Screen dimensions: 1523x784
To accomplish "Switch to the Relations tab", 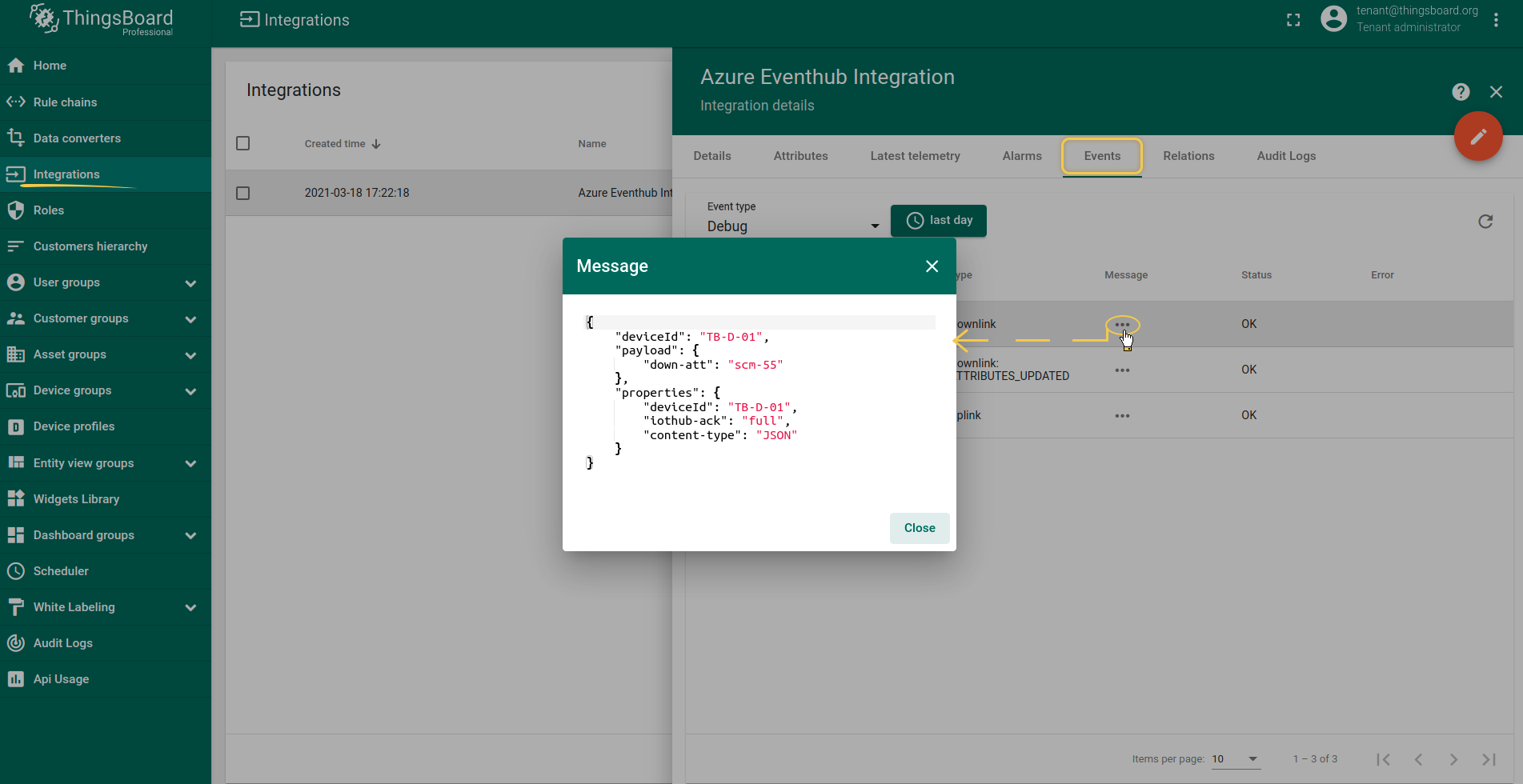I will 1188,156.
